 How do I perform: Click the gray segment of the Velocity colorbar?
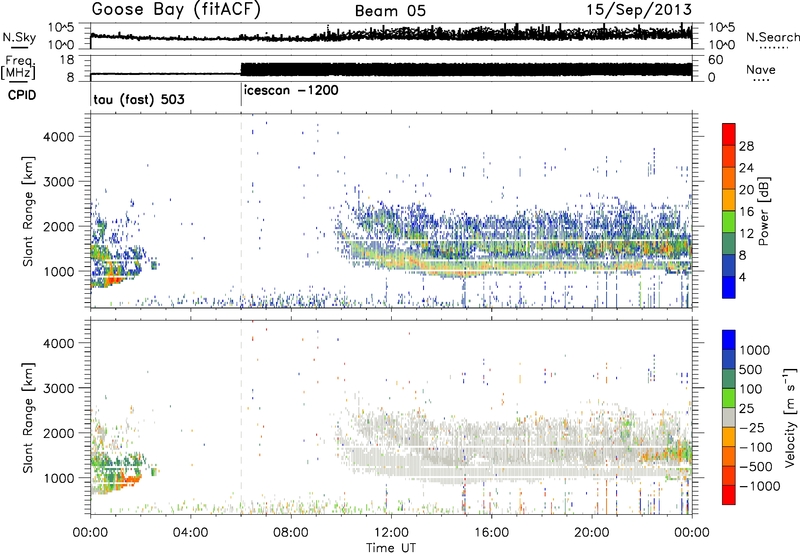(x=729, y=417)
